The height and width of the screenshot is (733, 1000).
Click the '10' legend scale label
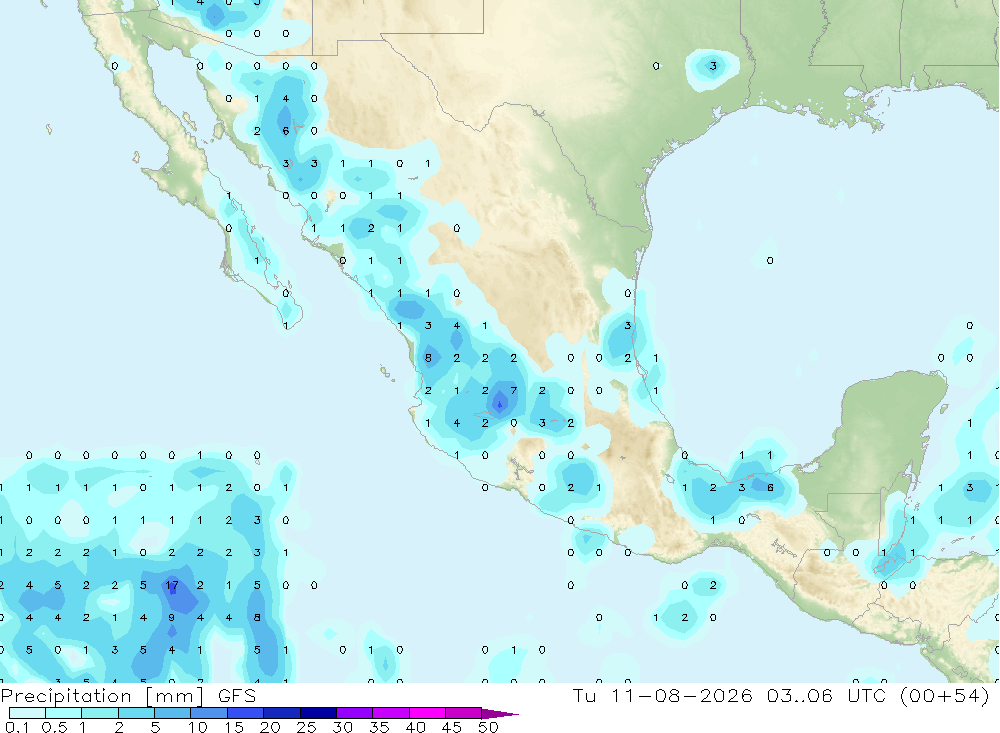(x=198, y=727)
